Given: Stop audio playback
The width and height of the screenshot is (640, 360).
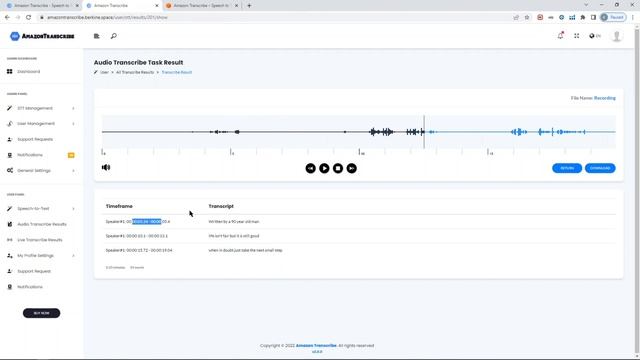Looking at the screenshot, I should [x=338, y=168].
